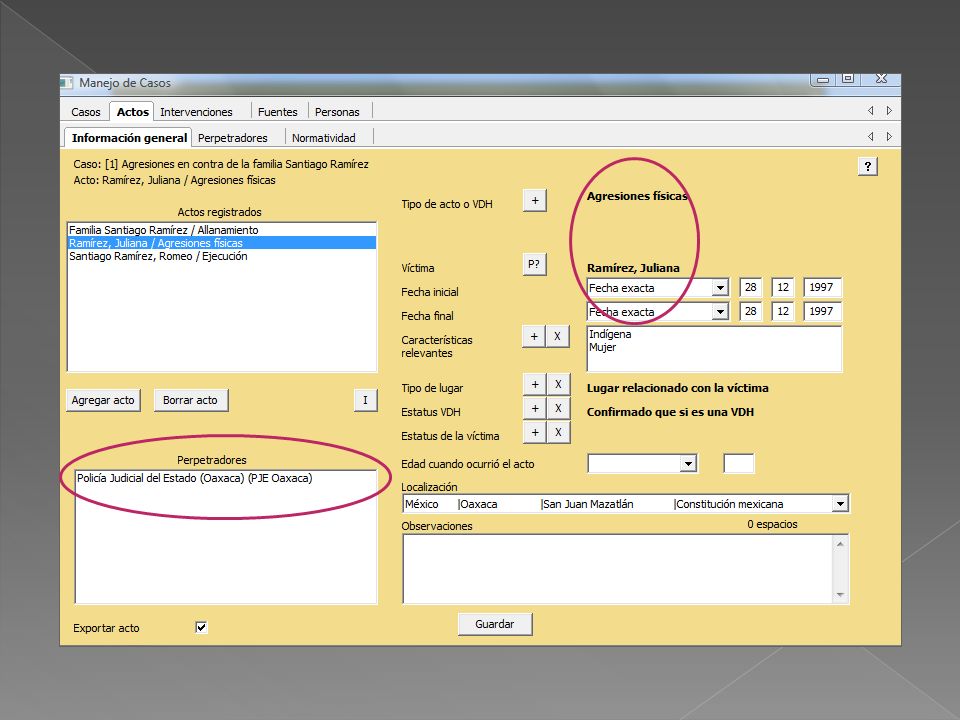Viewport: 960px width, 720px height.
Task: Add a Características relevantes entry with plus
Action: point(534,336)
